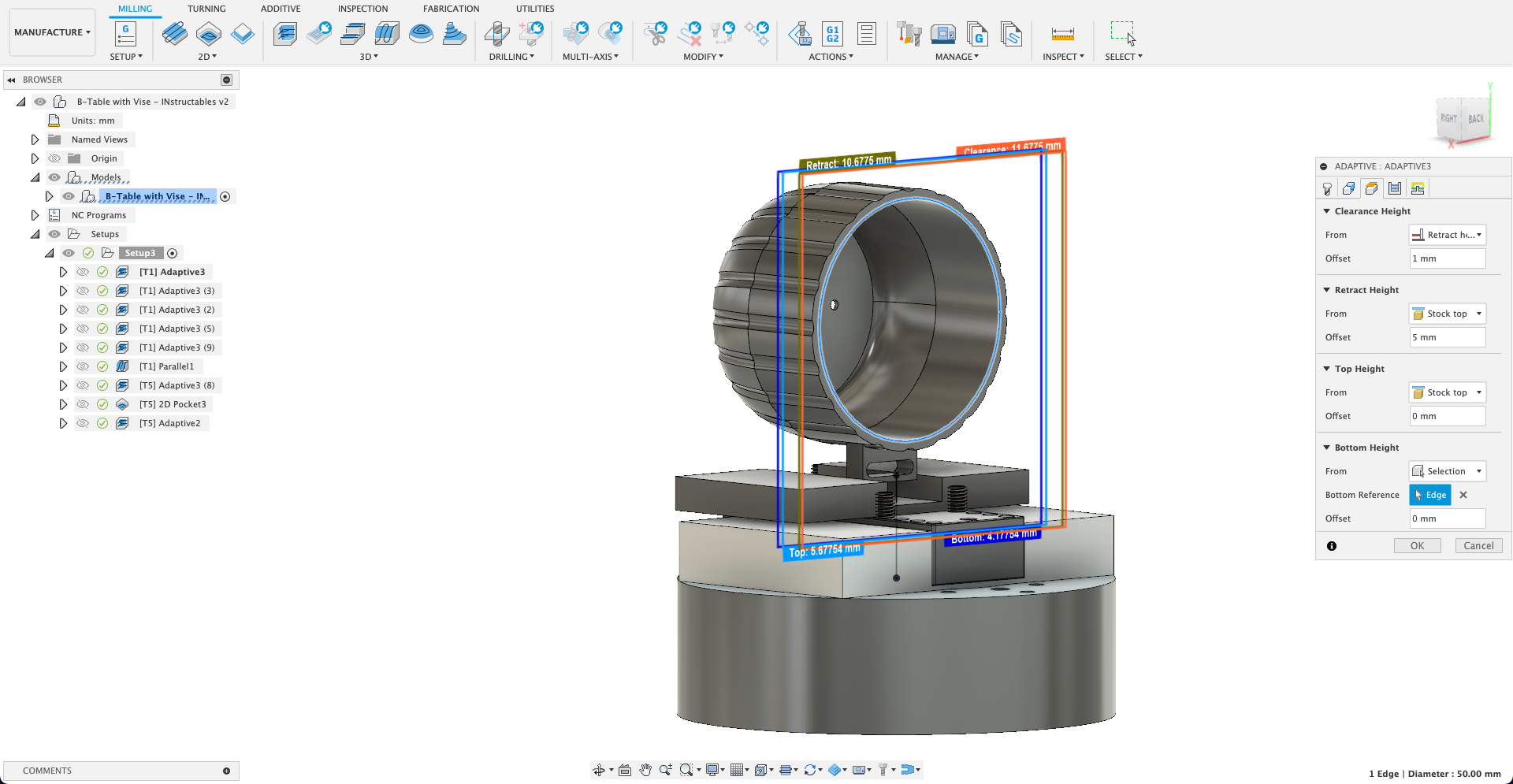The image size is (1513, 784).
Task: Clear the Bottom Reference selection
Action: [x=1463, y=495]
